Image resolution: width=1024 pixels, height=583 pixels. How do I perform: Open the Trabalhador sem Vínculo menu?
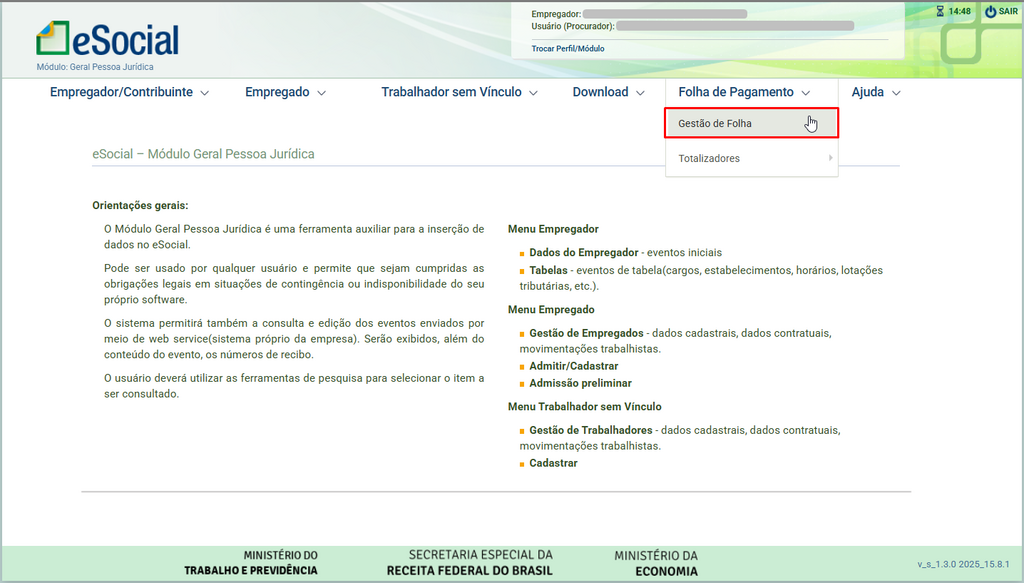[x=459, y=92]
